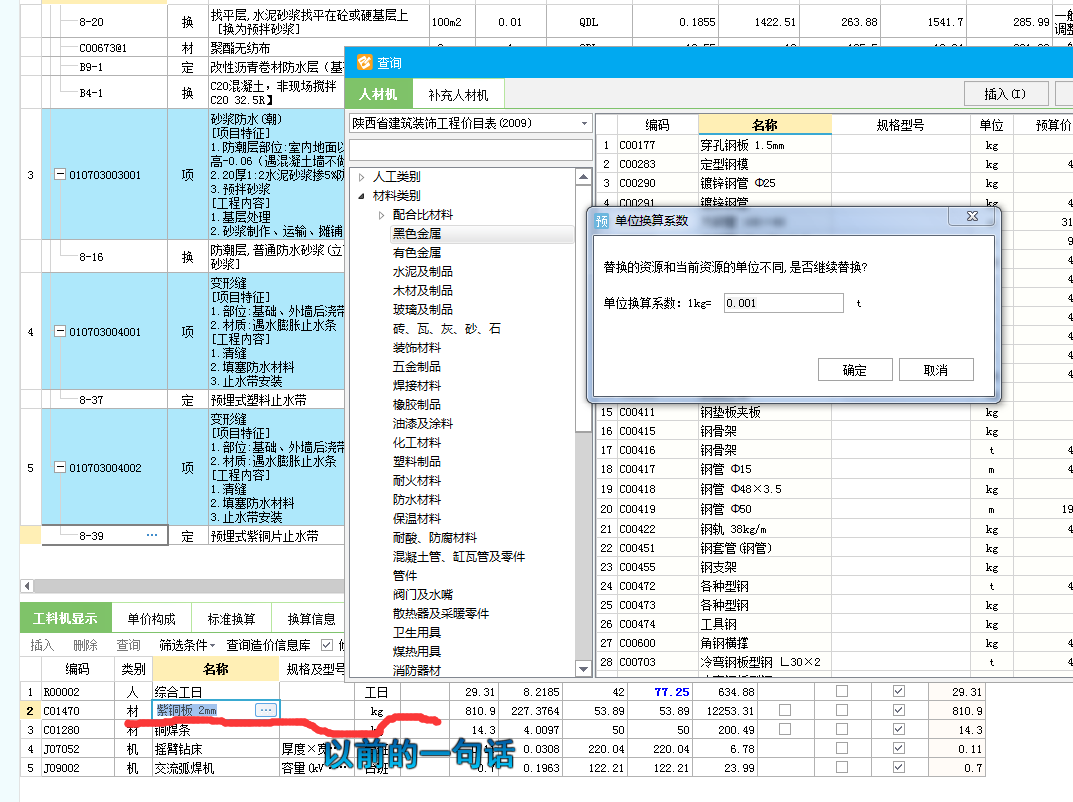Screen dimensions: 1073x802
Task: Close the 单位换算系数 dialog with X
Action: tap(972, 216)
